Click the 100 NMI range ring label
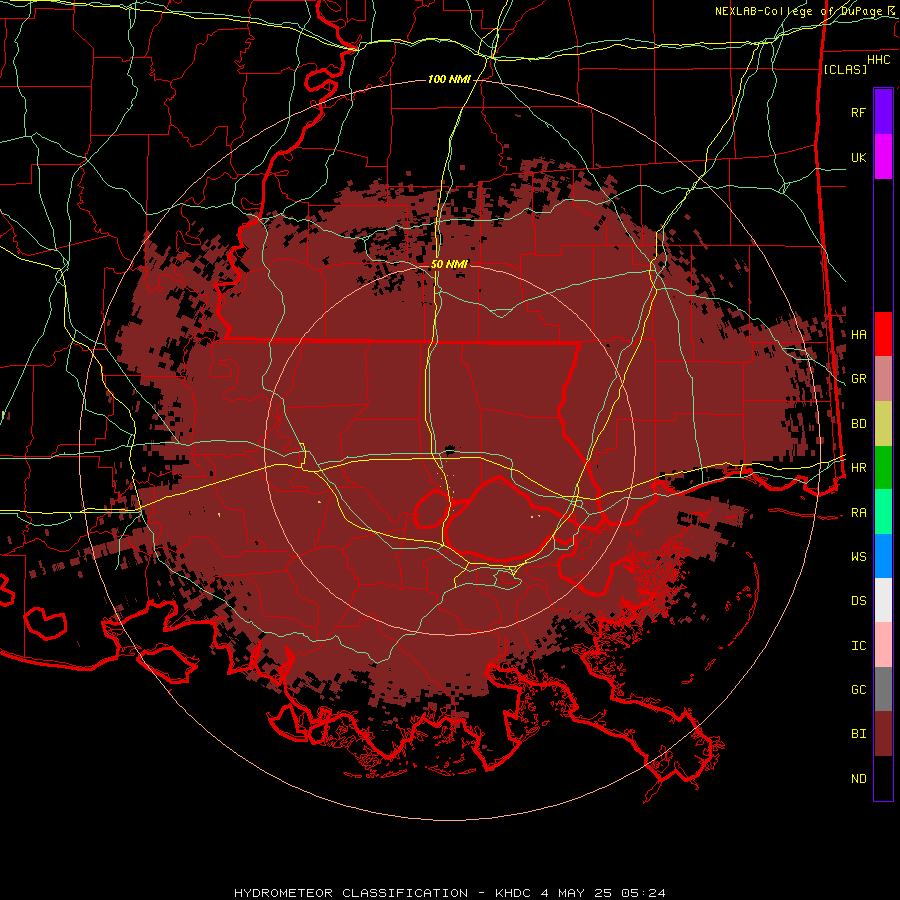Viewport: 900px width, 900px height. pyautogui.click(x=449, y=79)
